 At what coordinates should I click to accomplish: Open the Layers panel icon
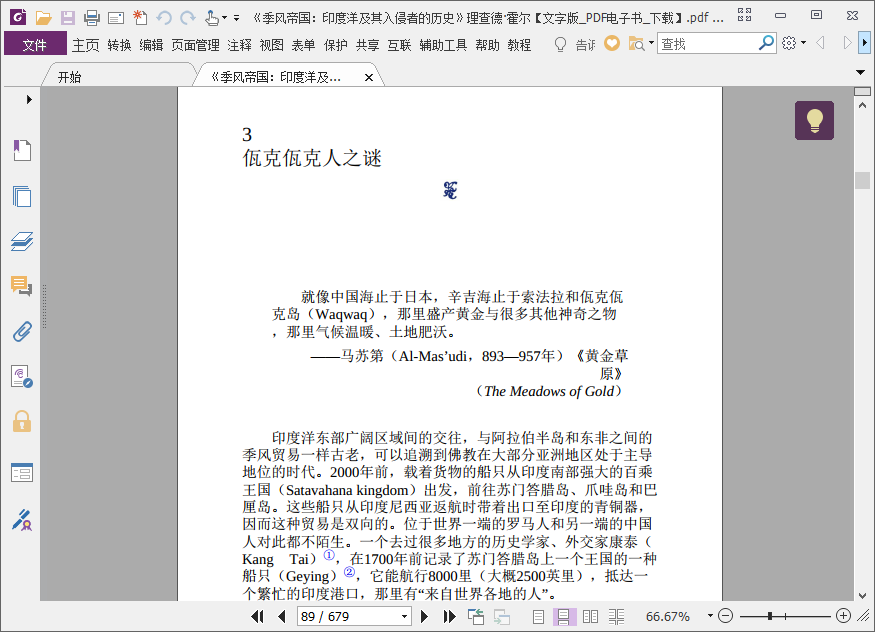22,242
